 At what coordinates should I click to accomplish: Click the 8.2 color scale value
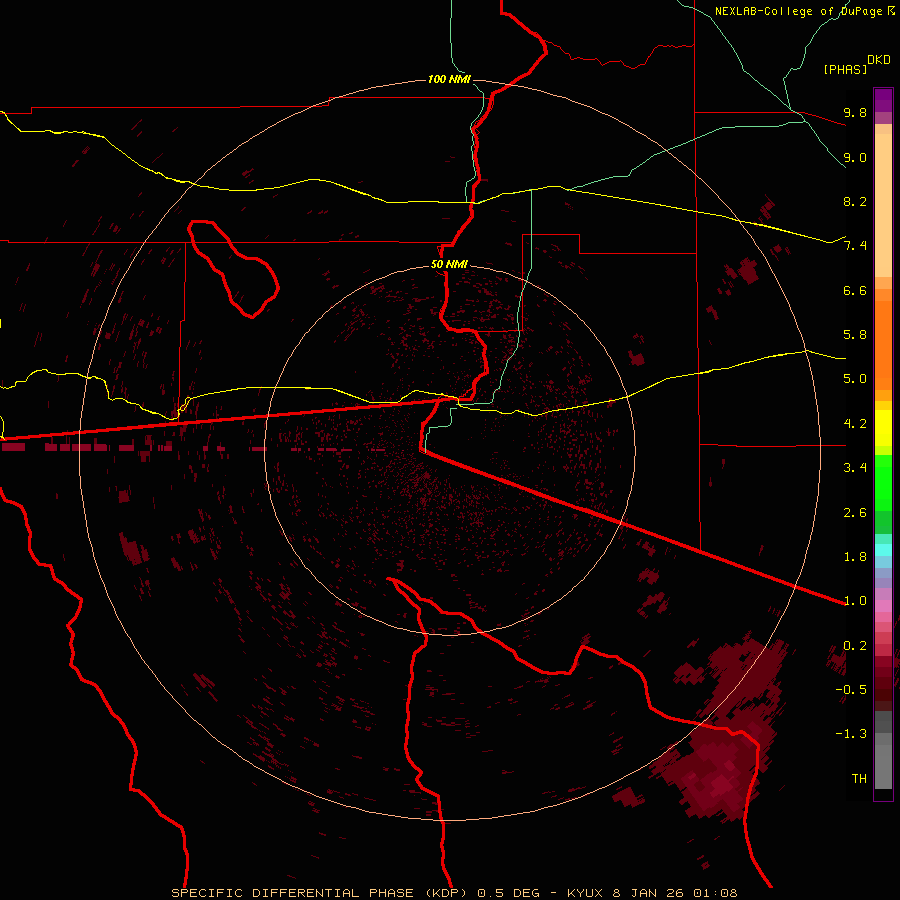tap(855, 201)
